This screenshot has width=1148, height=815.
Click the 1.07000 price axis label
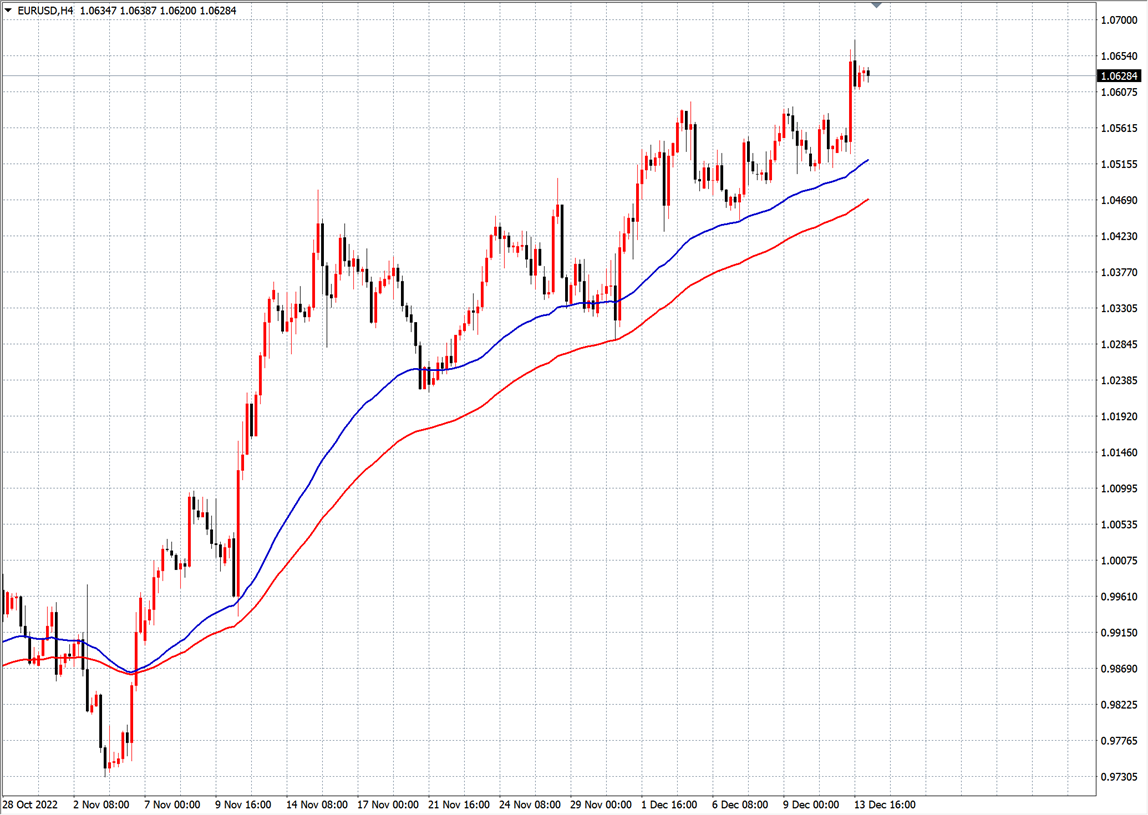point(1119,20)
